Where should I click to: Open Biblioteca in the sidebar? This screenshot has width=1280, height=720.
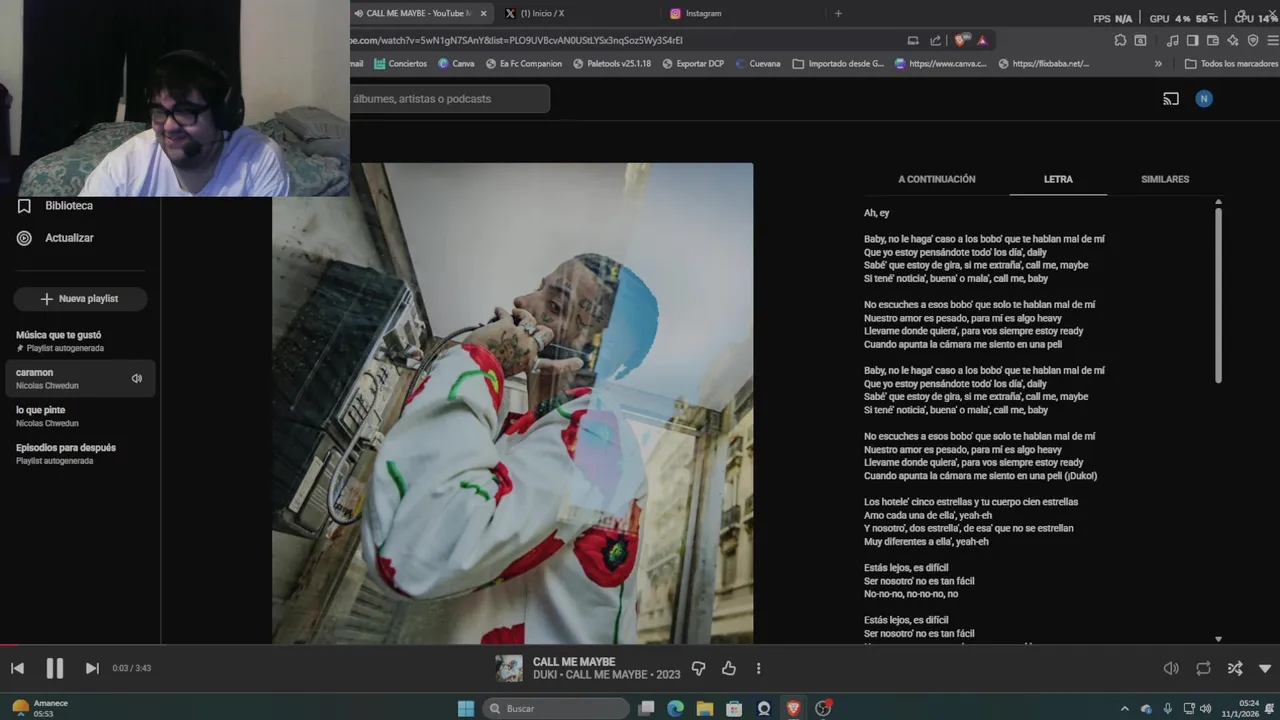click(x=56, y=206)
